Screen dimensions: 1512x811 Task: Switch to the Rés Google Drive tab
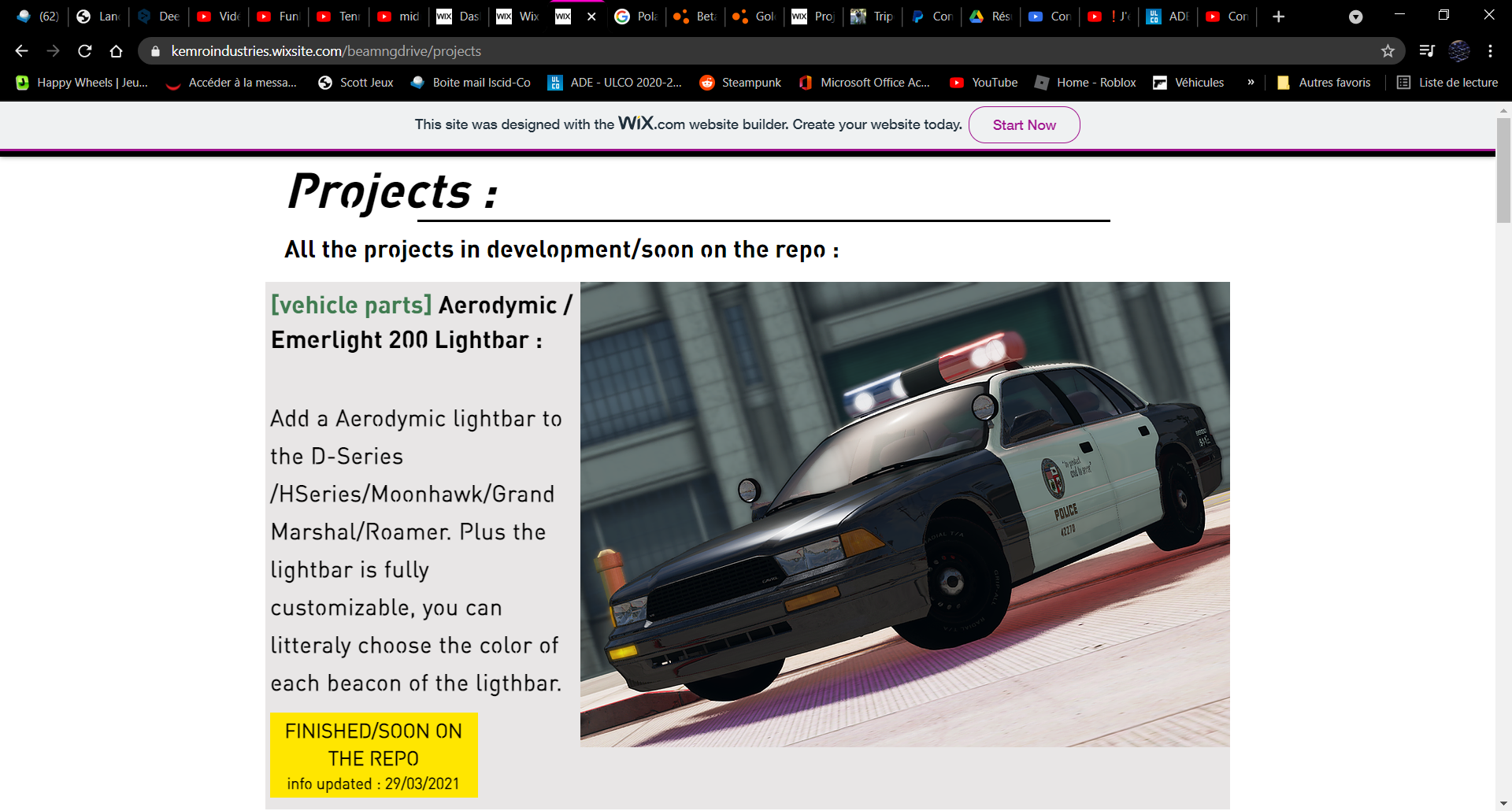(991, 17)
